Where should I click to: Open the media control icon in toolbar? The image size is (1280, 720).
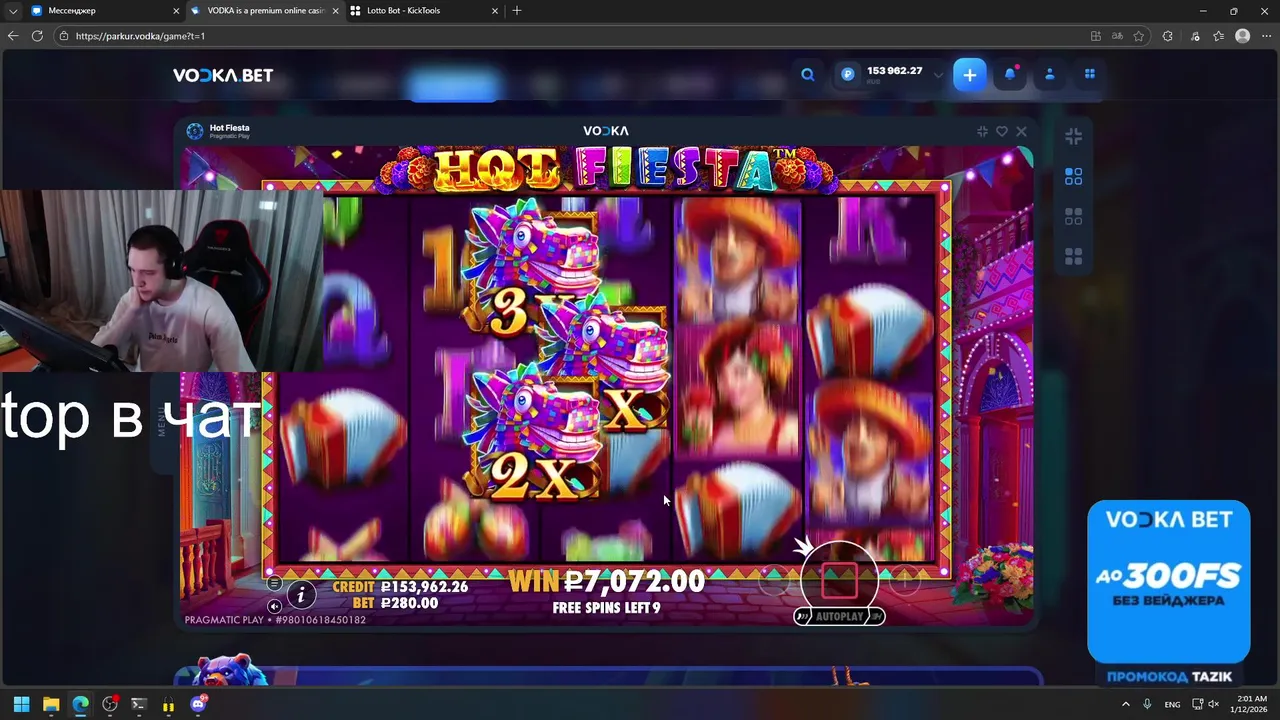[1195, 36]
